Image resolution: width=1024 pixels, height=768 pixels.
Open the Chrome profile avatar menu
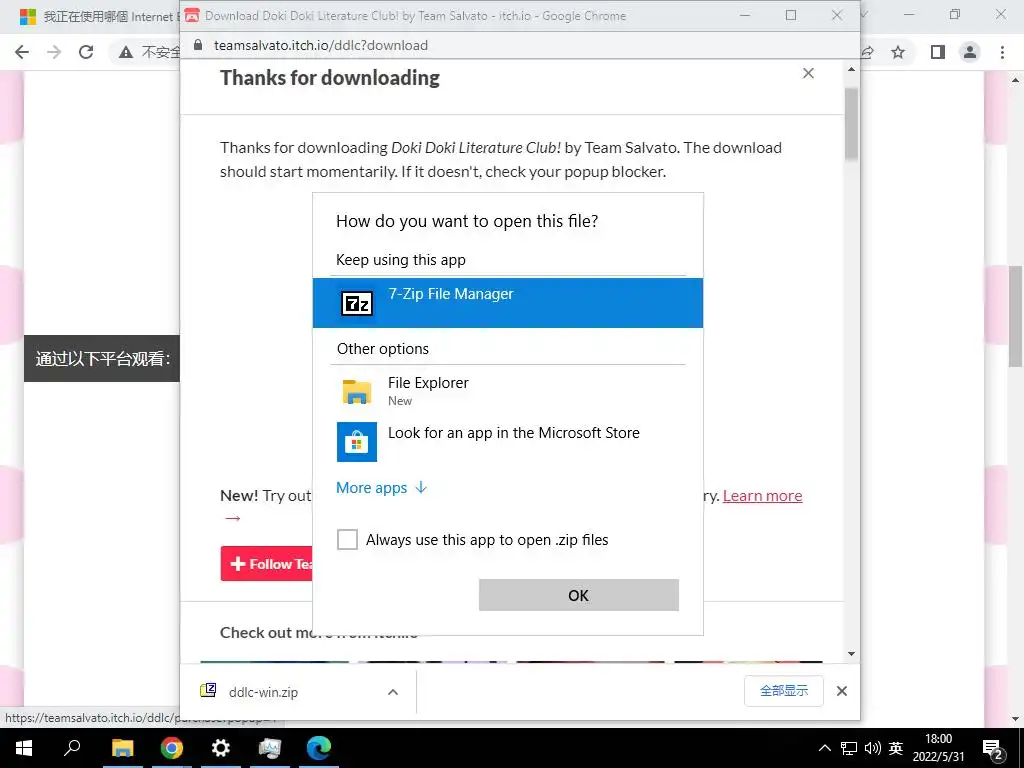pos(970,52)
